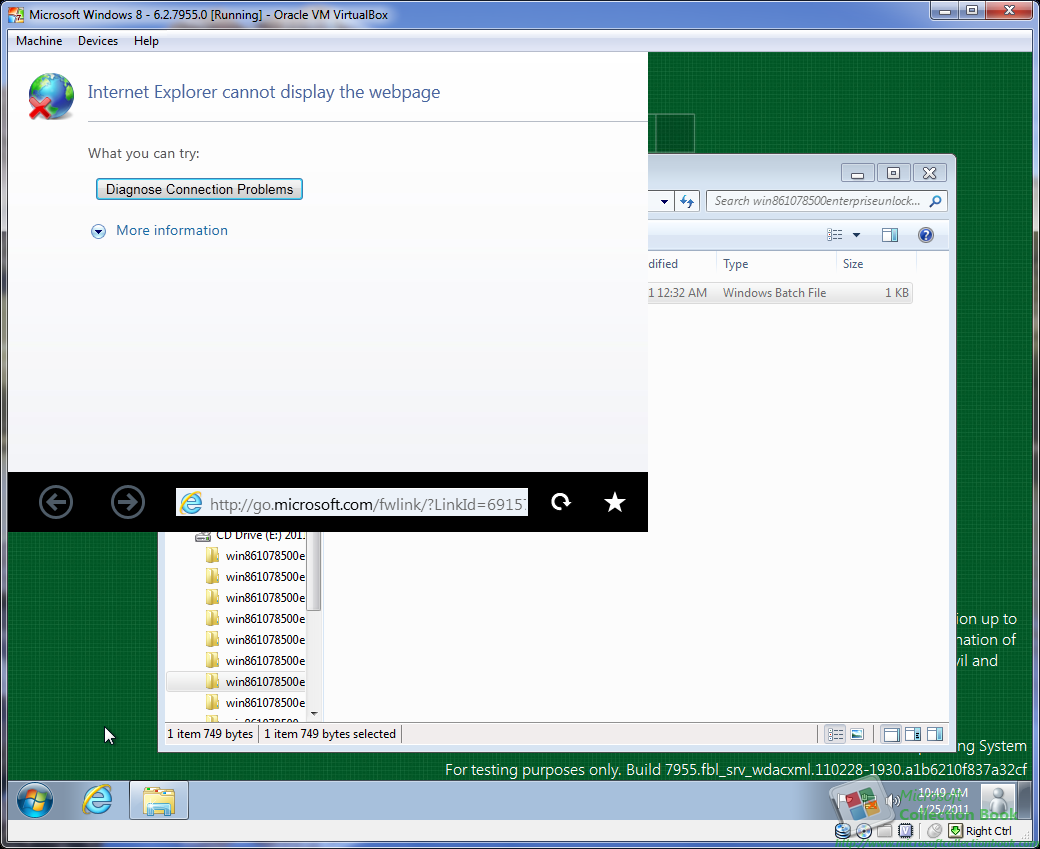Open Windows Explorer taskbar button

pyautogui.click(x=159, y=800)
